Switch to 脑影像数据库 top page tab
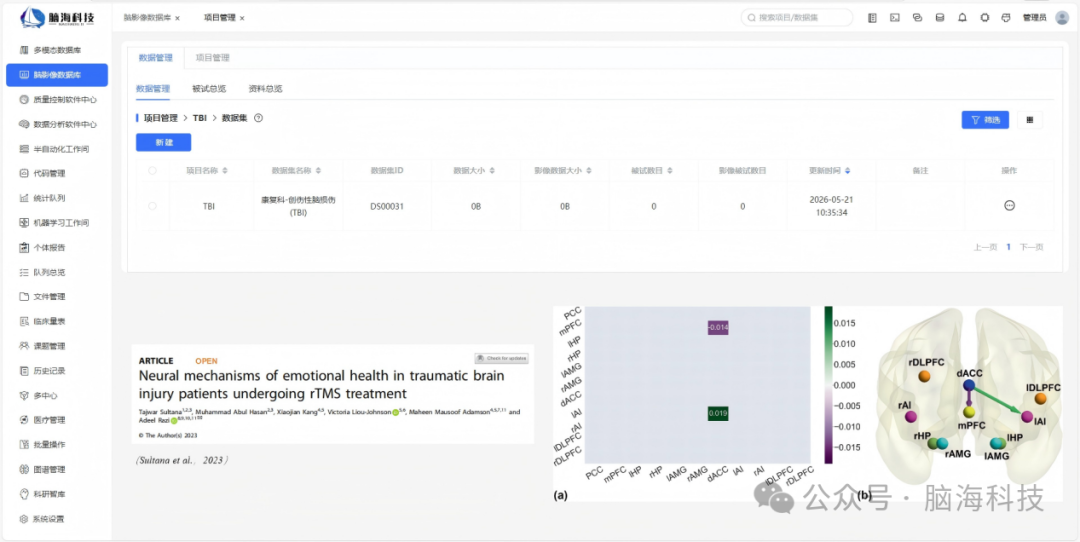Viewport: 1080px width, 542px height. pos(147,18)
